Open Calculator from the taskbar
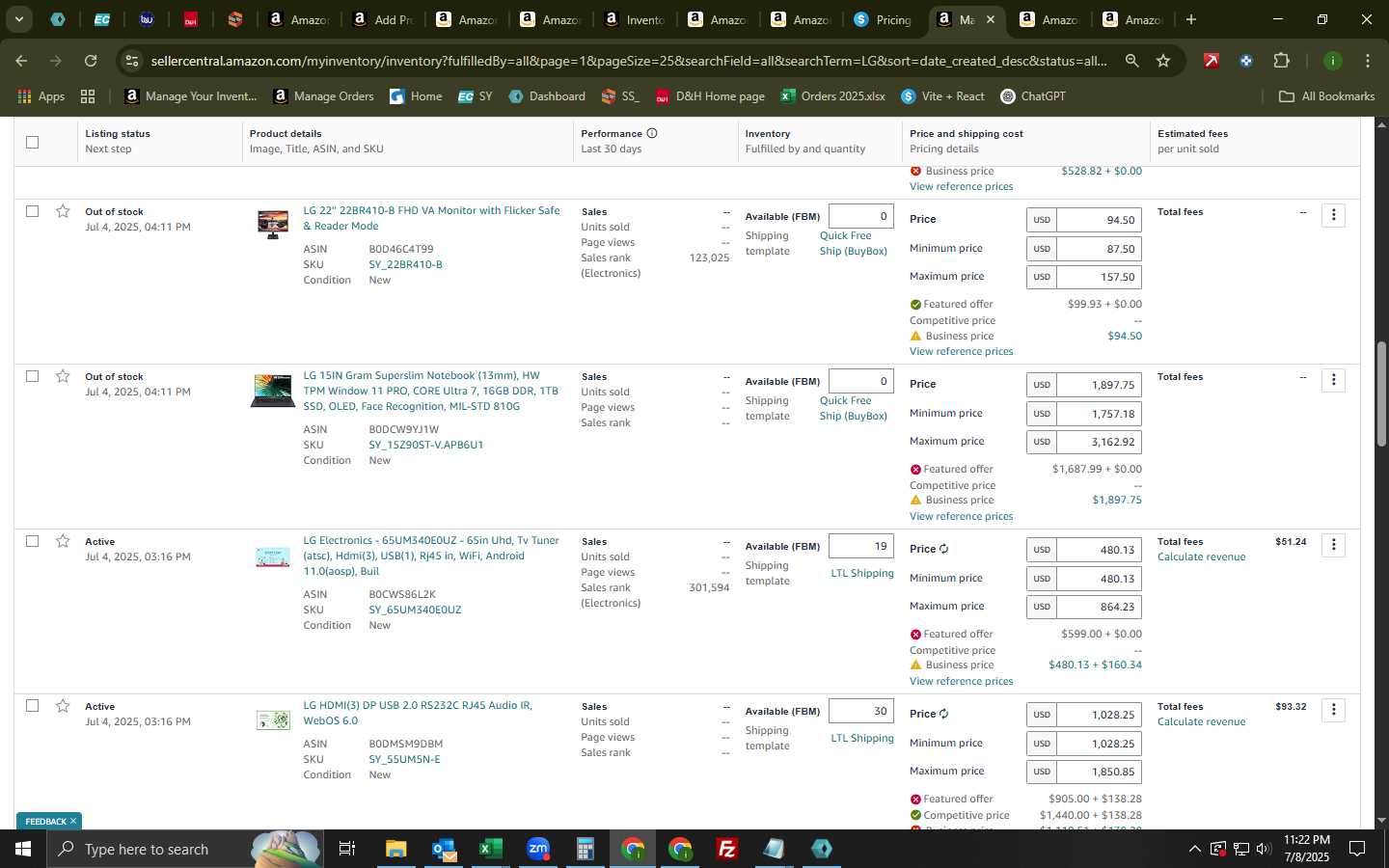The width and height of the screenshot is (1389, 868). click(x=586, y=849)
